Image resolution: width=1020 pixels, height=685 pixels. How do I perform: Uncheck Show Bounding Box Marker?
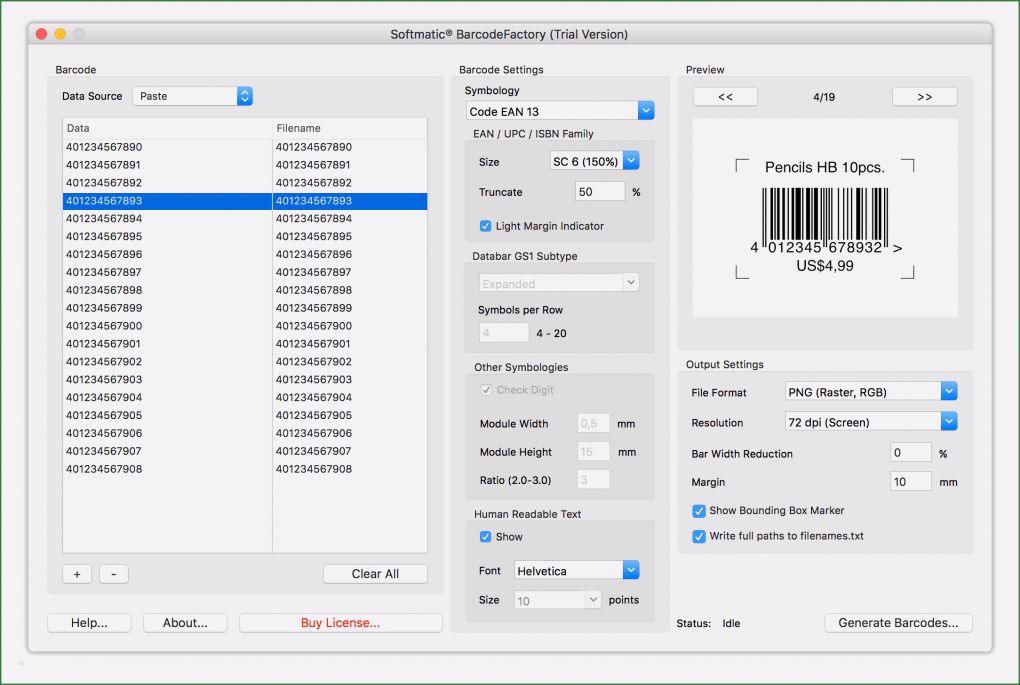(698, 510)
